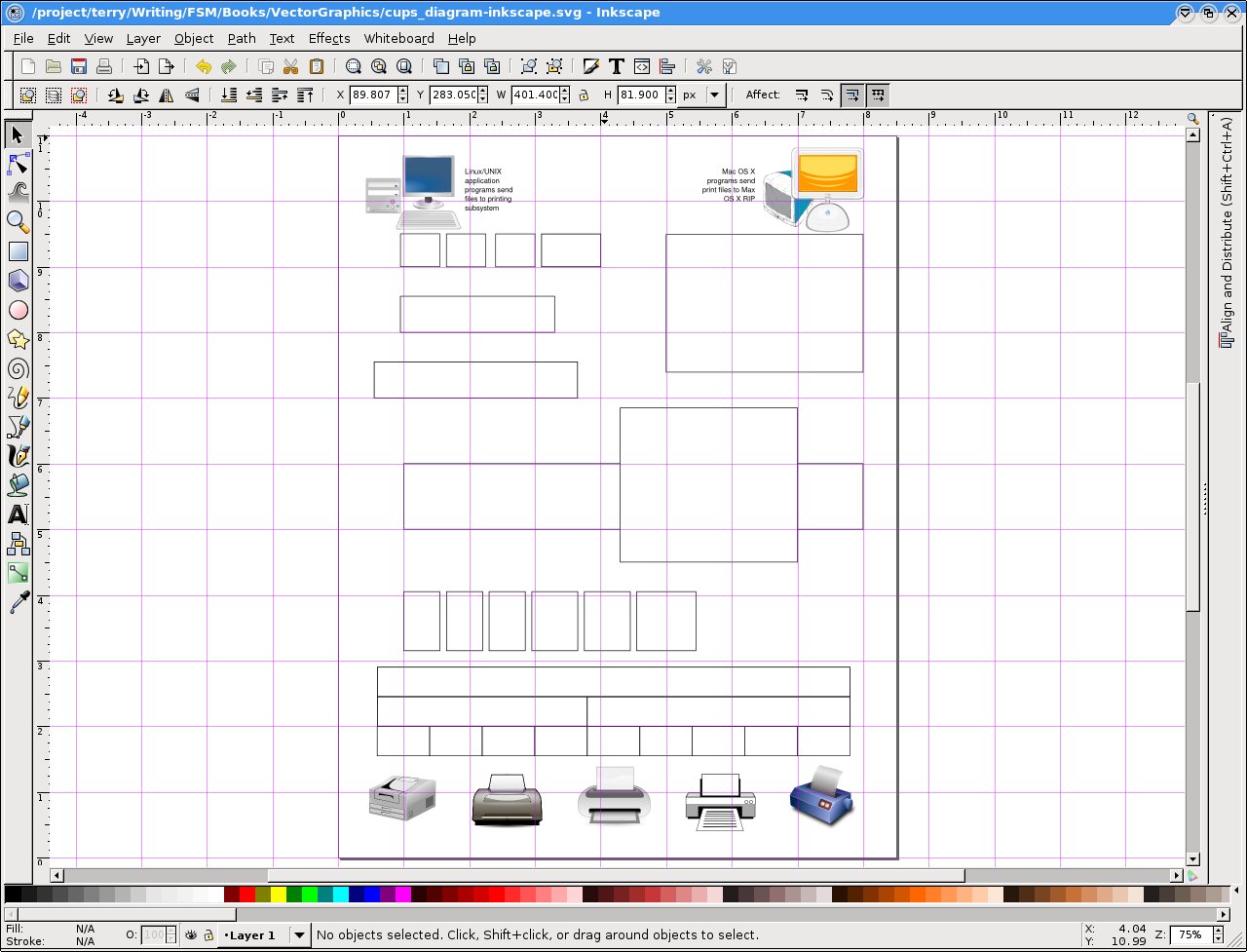Viewport: 1247px width, 952px height.
Task: Activate the Spiral tool
Action: (18, 368)
